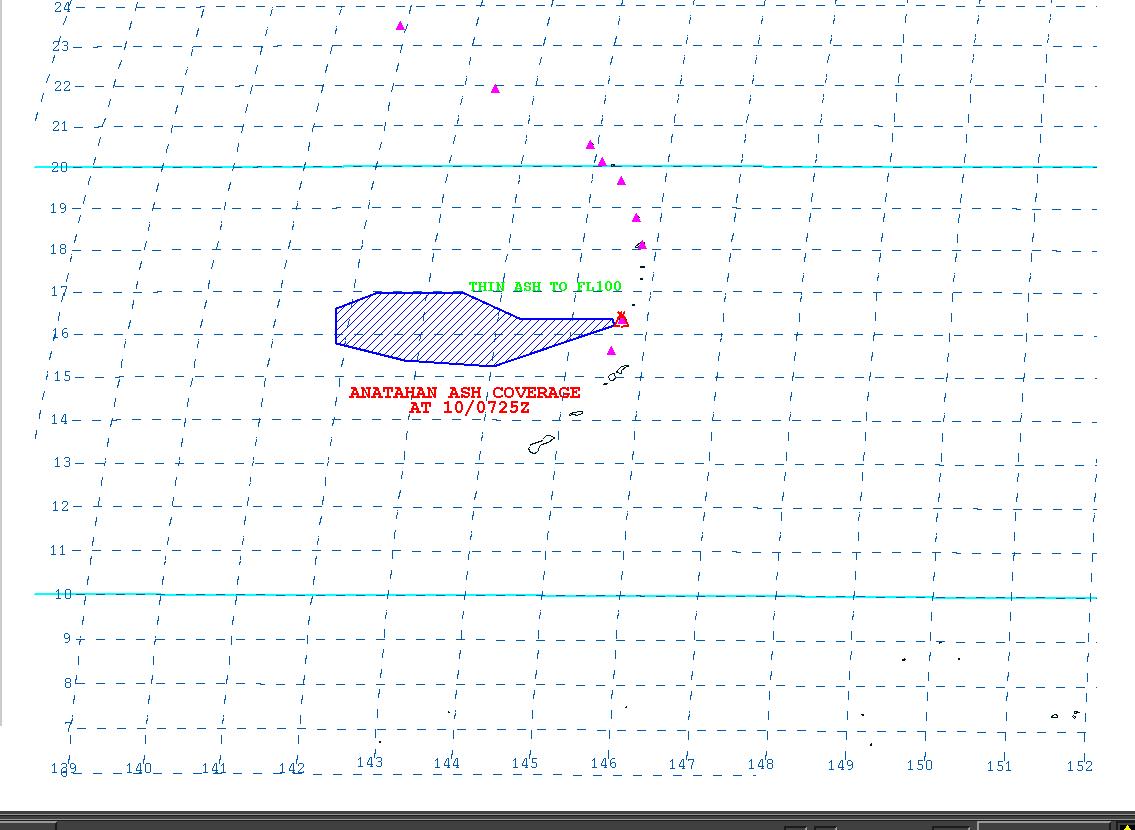Click the longitude label 146
Viewport: 1135px width, 830px height.
(603, 763)
